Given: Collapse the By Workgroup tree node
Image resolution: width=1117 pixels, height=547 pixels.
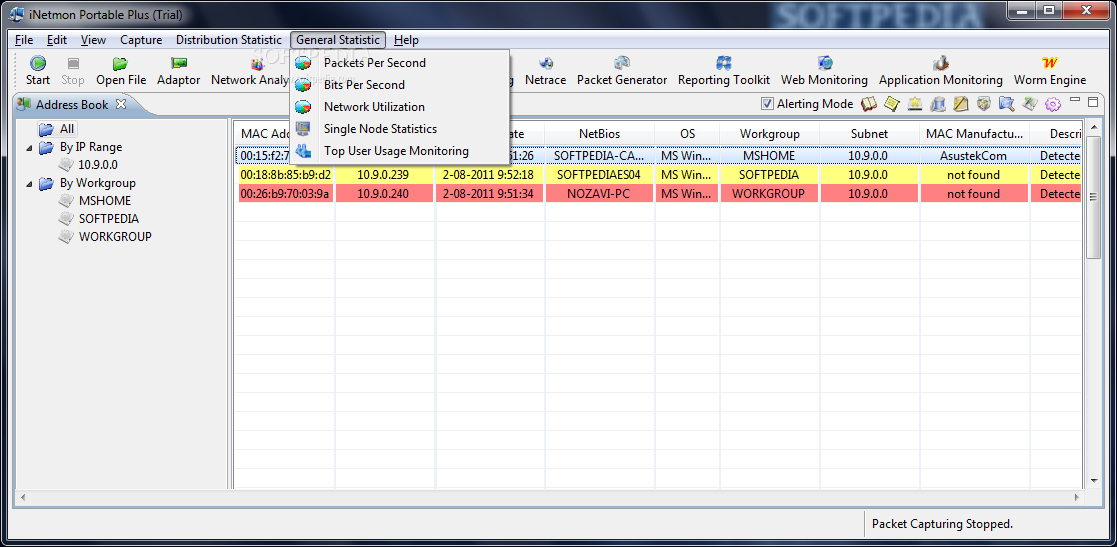Looking at the screenshot, I should point(29,184).
